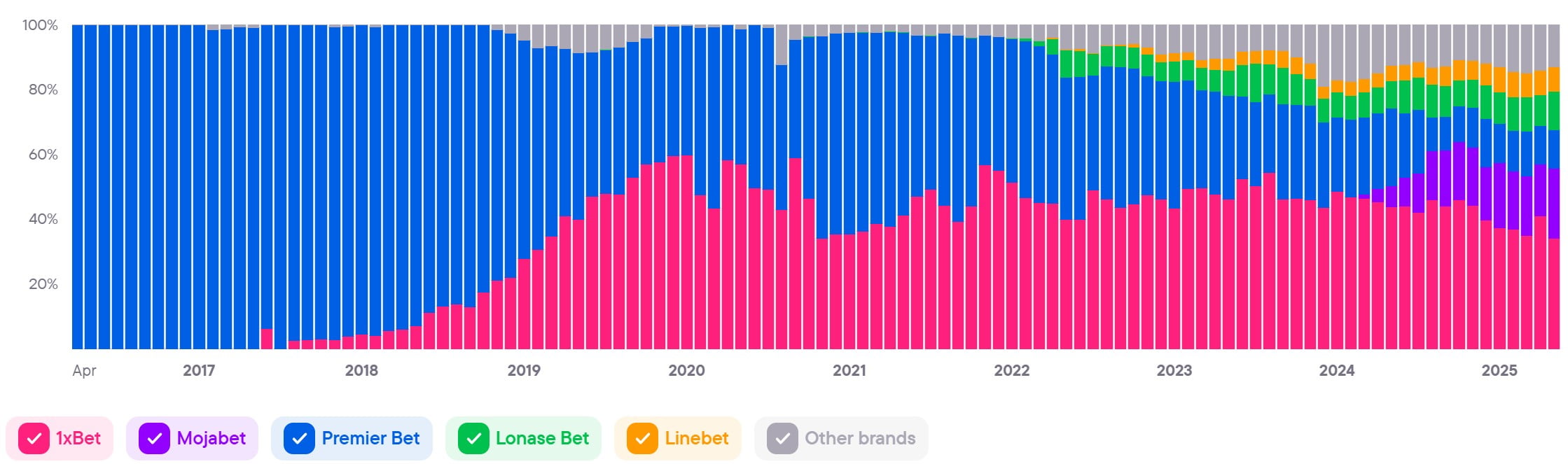Click the 40% y-axis label
The height and width of the screenshot is (464, 1568).
pyautogui.click(x=43, y=219)
